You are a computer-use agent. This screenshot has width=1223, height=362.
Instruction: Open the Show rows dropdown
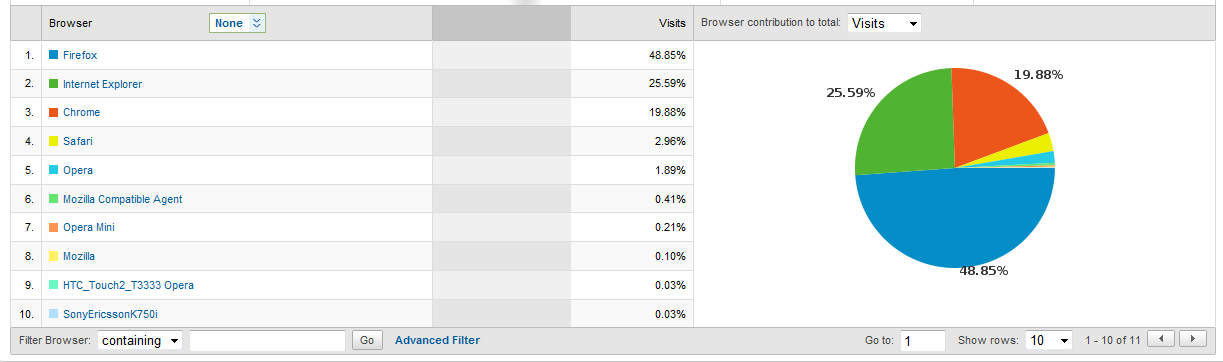[1049, 341]
